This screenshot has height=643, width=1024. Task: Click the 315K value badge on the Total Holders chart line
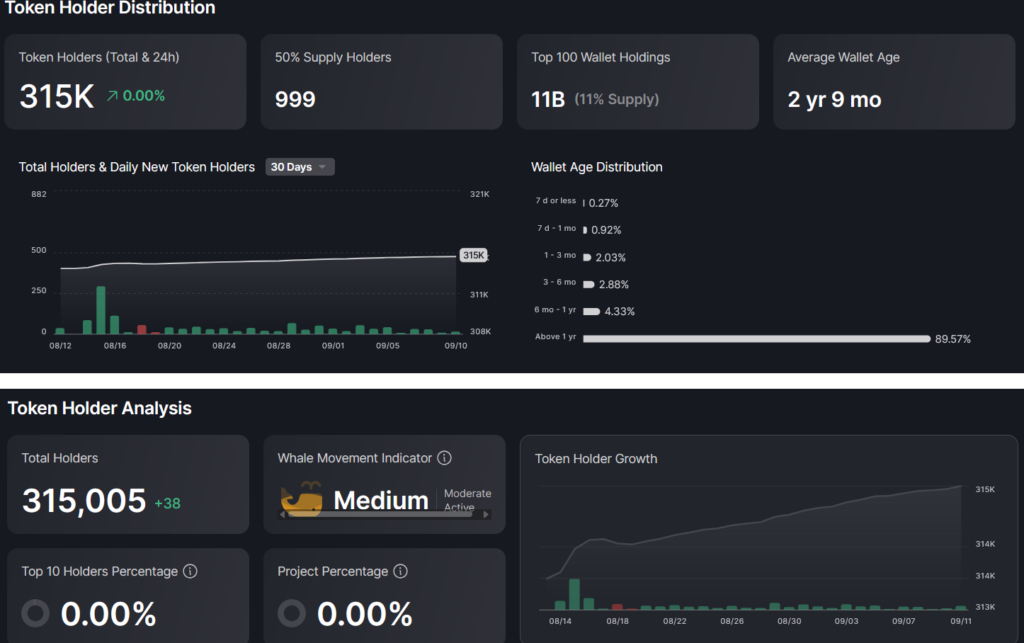(473, 255)
